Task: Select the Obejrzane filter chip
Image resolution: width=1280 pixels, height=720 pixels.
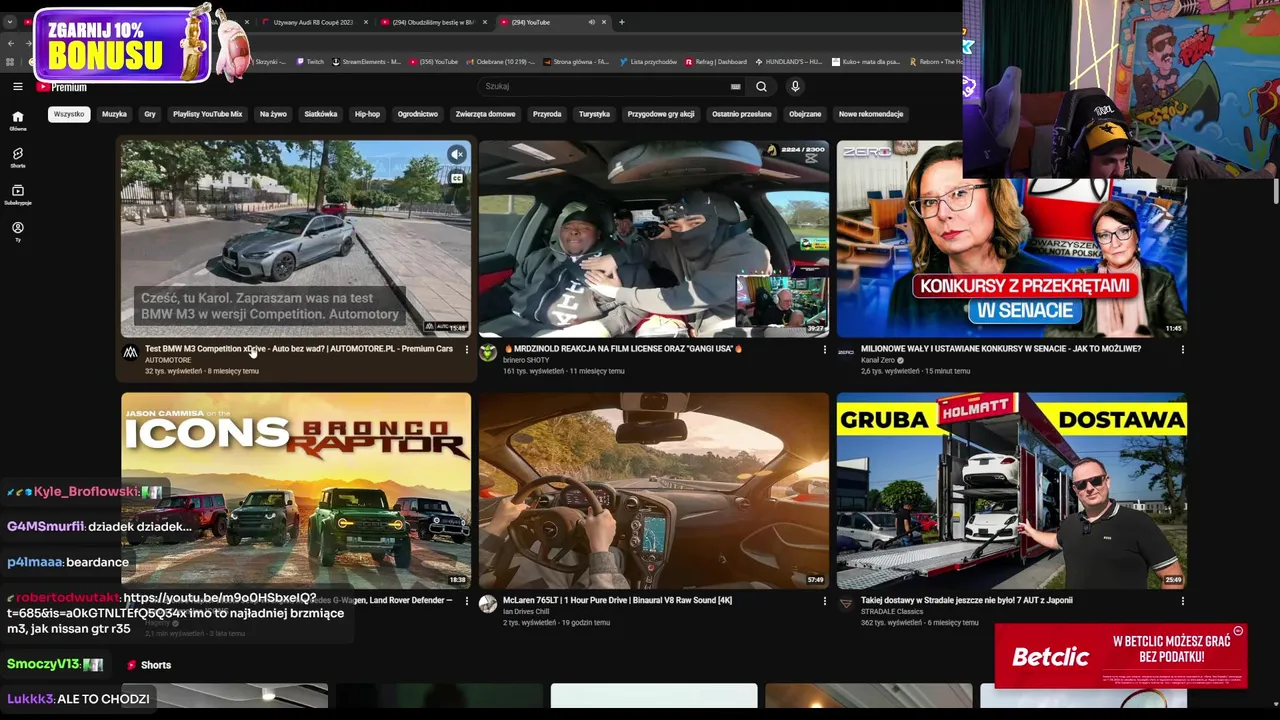Action: 805,114
